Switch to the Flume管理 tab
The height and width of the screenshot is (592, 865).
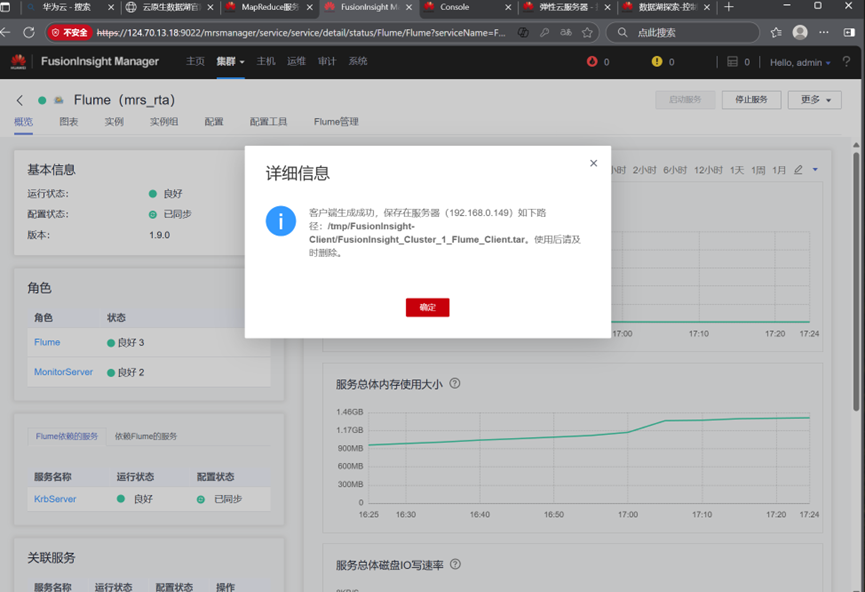pos(336,122)
